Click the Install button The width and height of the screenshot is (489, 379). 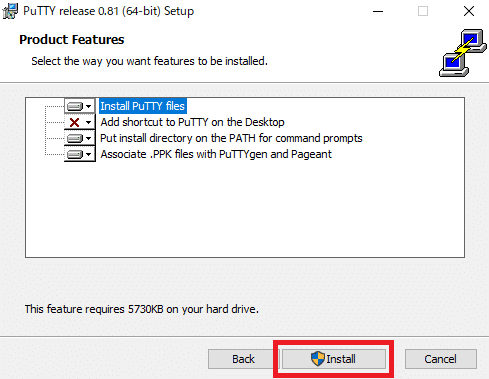click(x=334, y=359)
